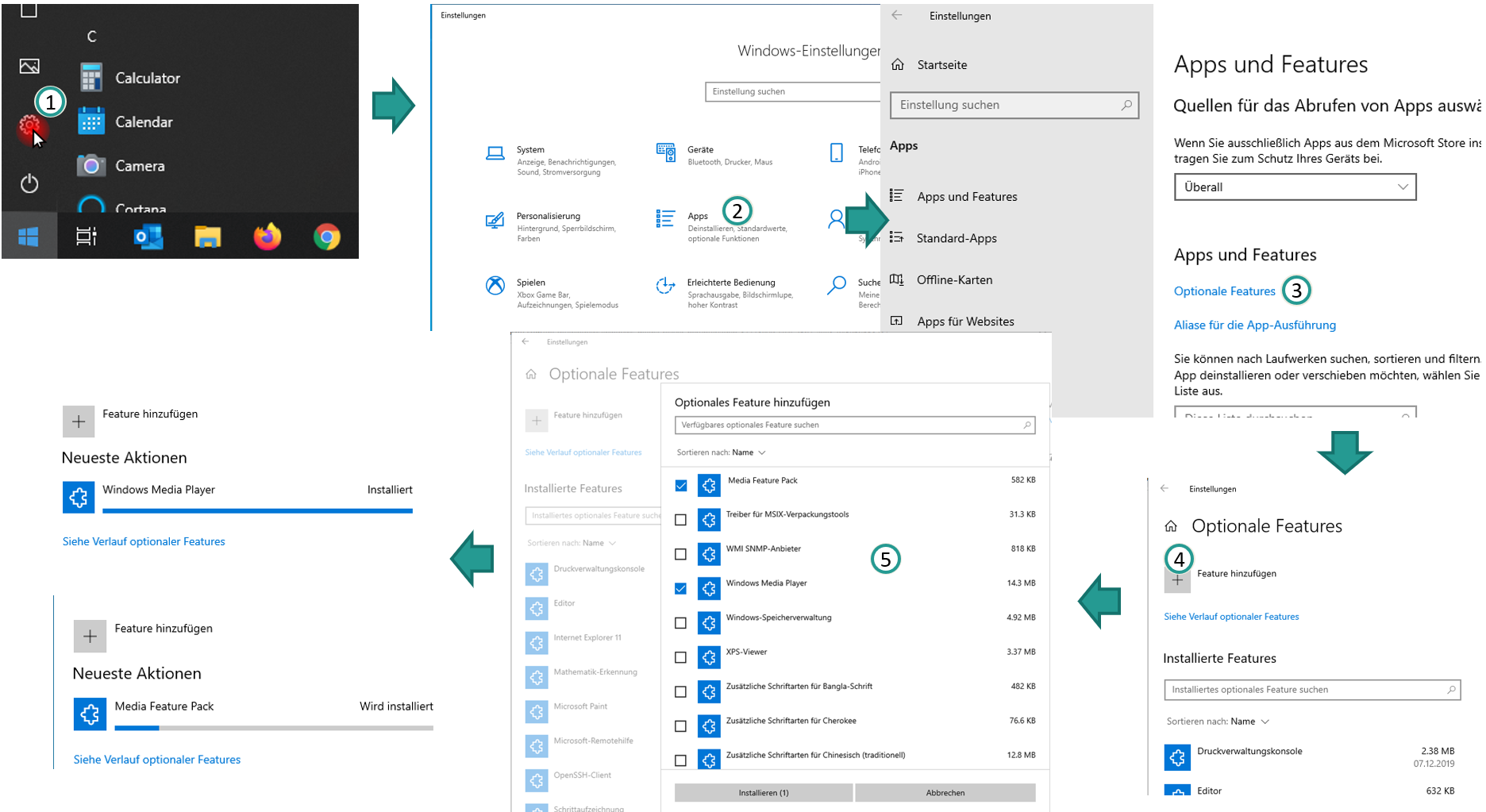Image resolution: width=1486 pixels, height=812 pixels.
Task: Click Siehe Verlauf optionaler Features under Windows Media Player
Action: pyautogui.click(x=144, y=541)
